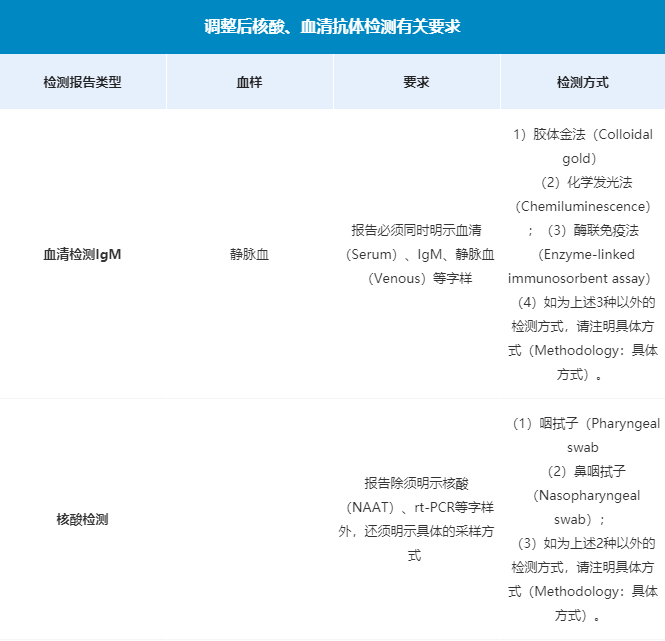
Task: Click the "(NAAT)、rt-PCR等字样" requirement line
Action: pyautogui.click(x=416, y=507)
